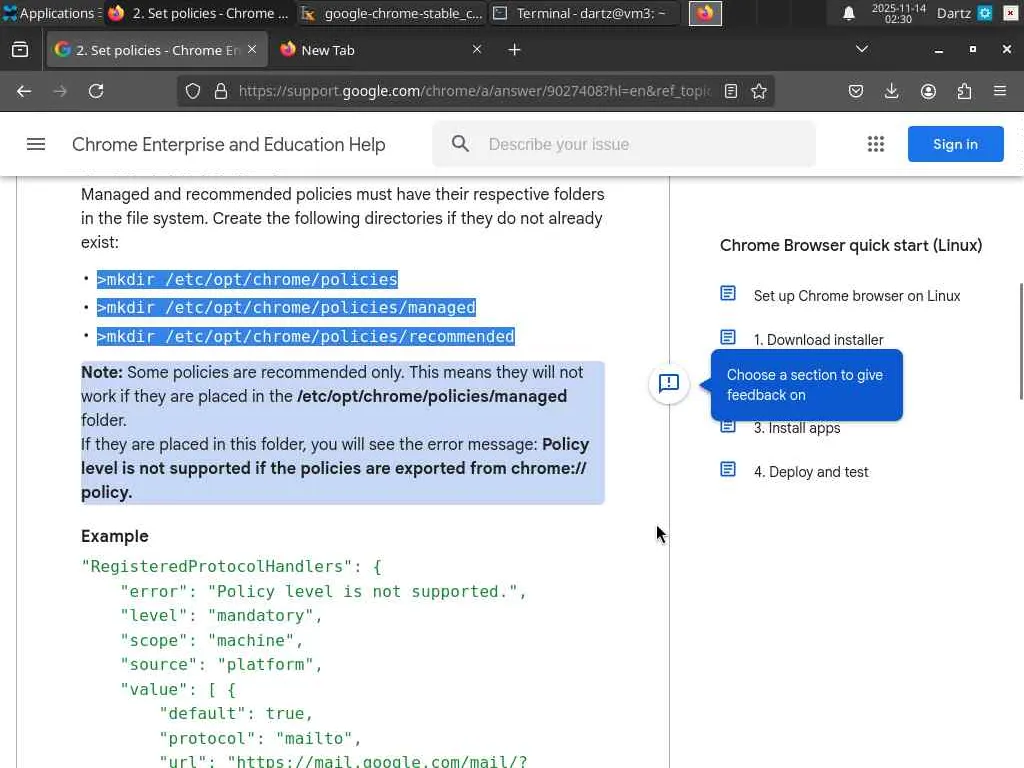The height and width of the screenshot is (768, 1024).
Task: Click the mkdir /etc/opt/chrome/policies/recommended line
Action: (306, 336)
